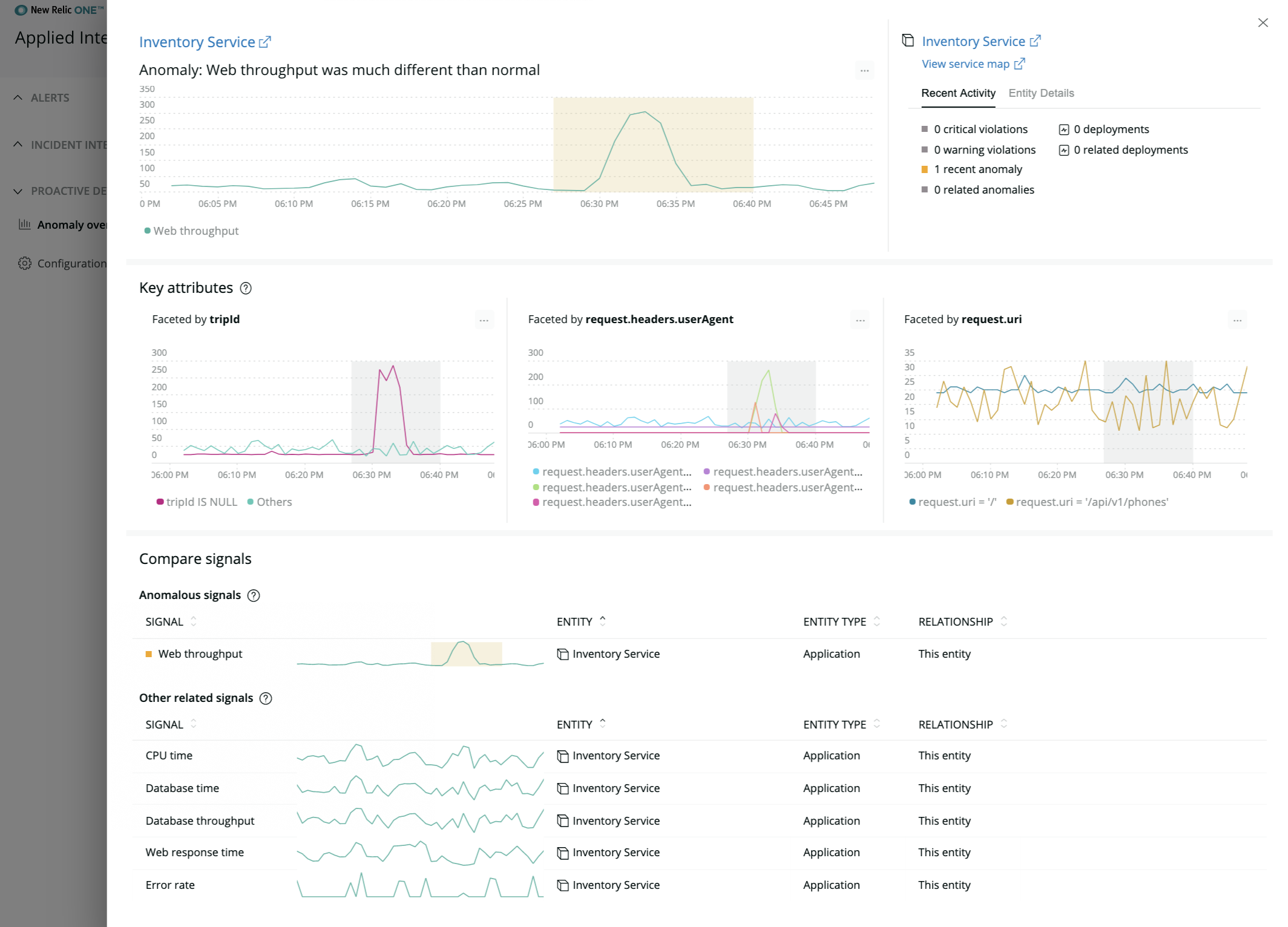The width and height of the screenshot is (1288, 927).
Task: Click View service map link
Action: click(965, 64)
